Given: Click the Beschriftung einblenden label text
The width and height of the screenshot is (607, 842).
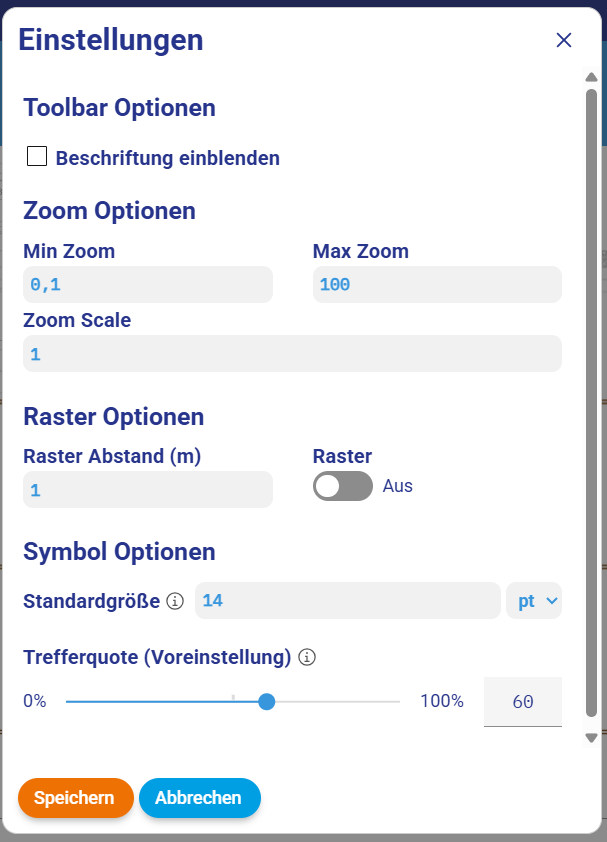Looking at the screenshot, I should coord(168,158).
